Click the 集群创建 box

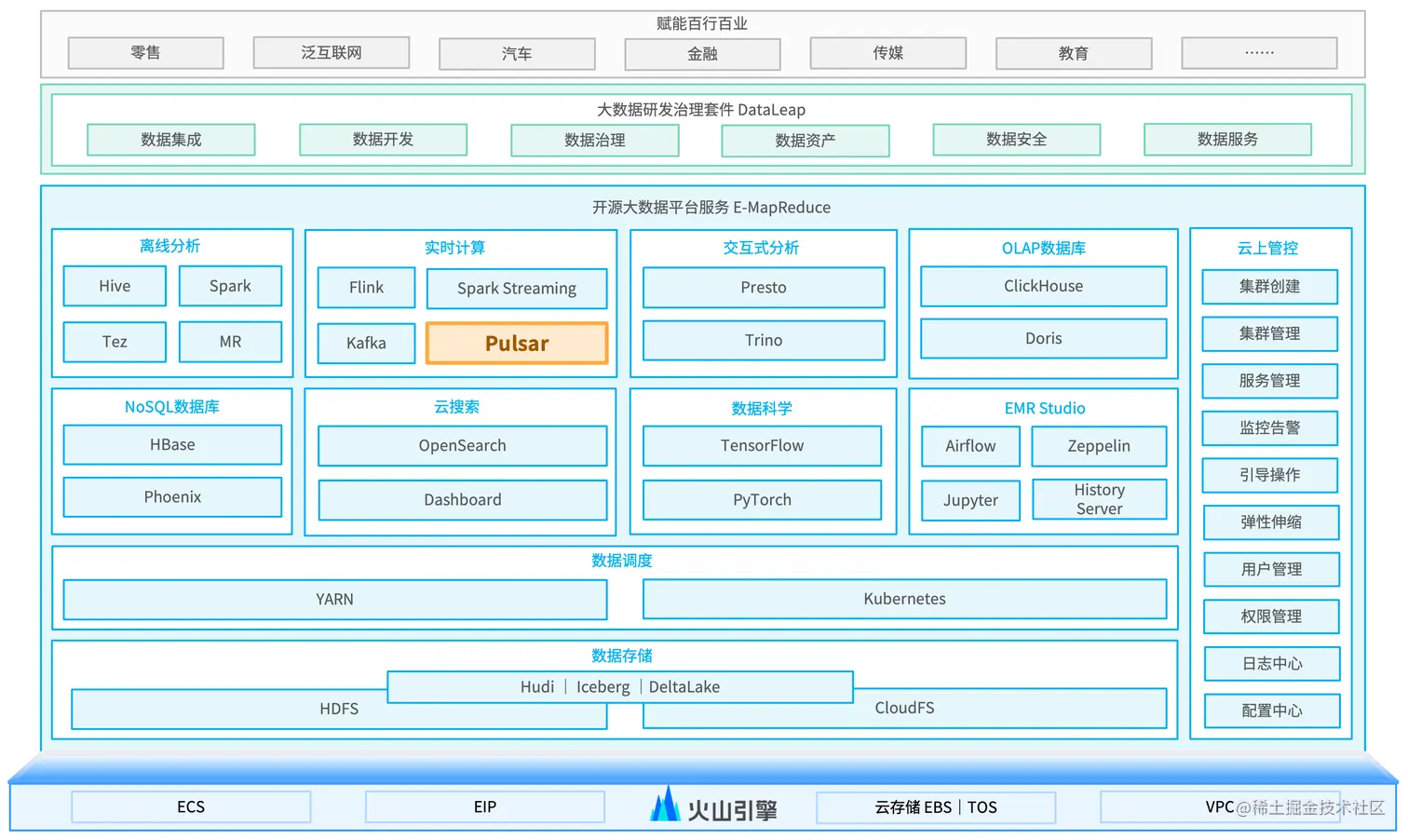click(x=1270, y=287)
